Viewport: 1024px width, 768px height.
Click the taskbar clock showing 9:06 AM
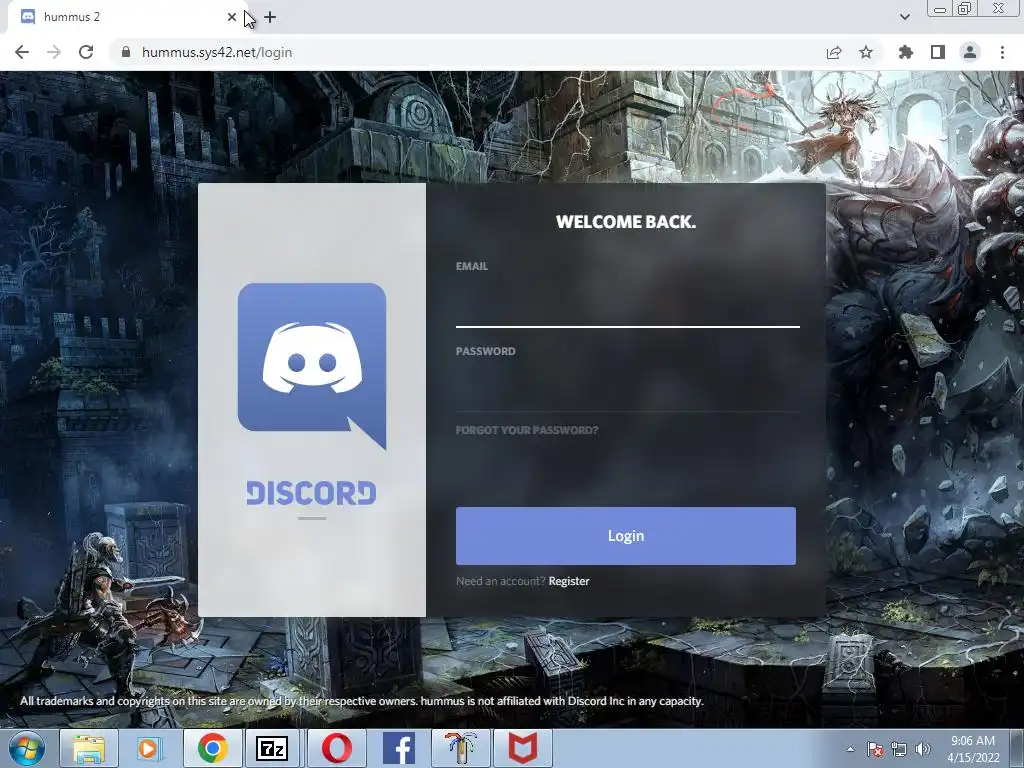click(x=973, y=749)
